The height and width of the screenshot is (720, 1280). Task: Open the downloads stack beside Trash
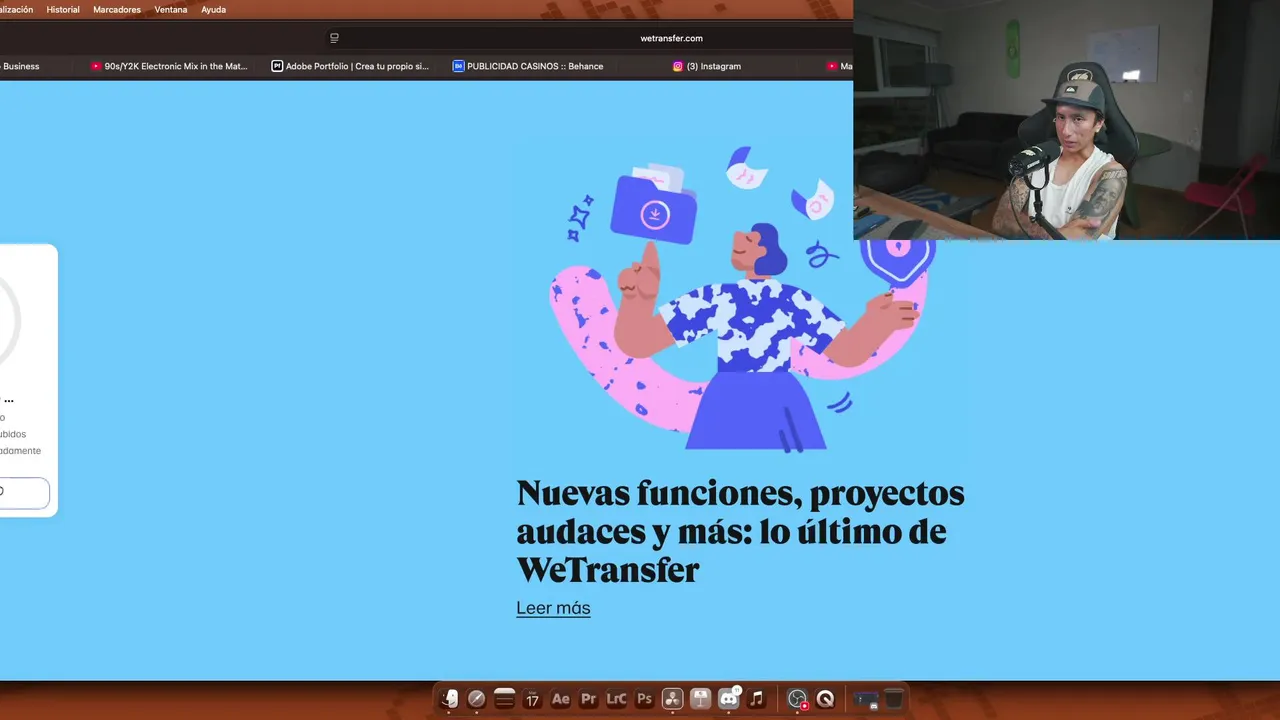(866, 699)
